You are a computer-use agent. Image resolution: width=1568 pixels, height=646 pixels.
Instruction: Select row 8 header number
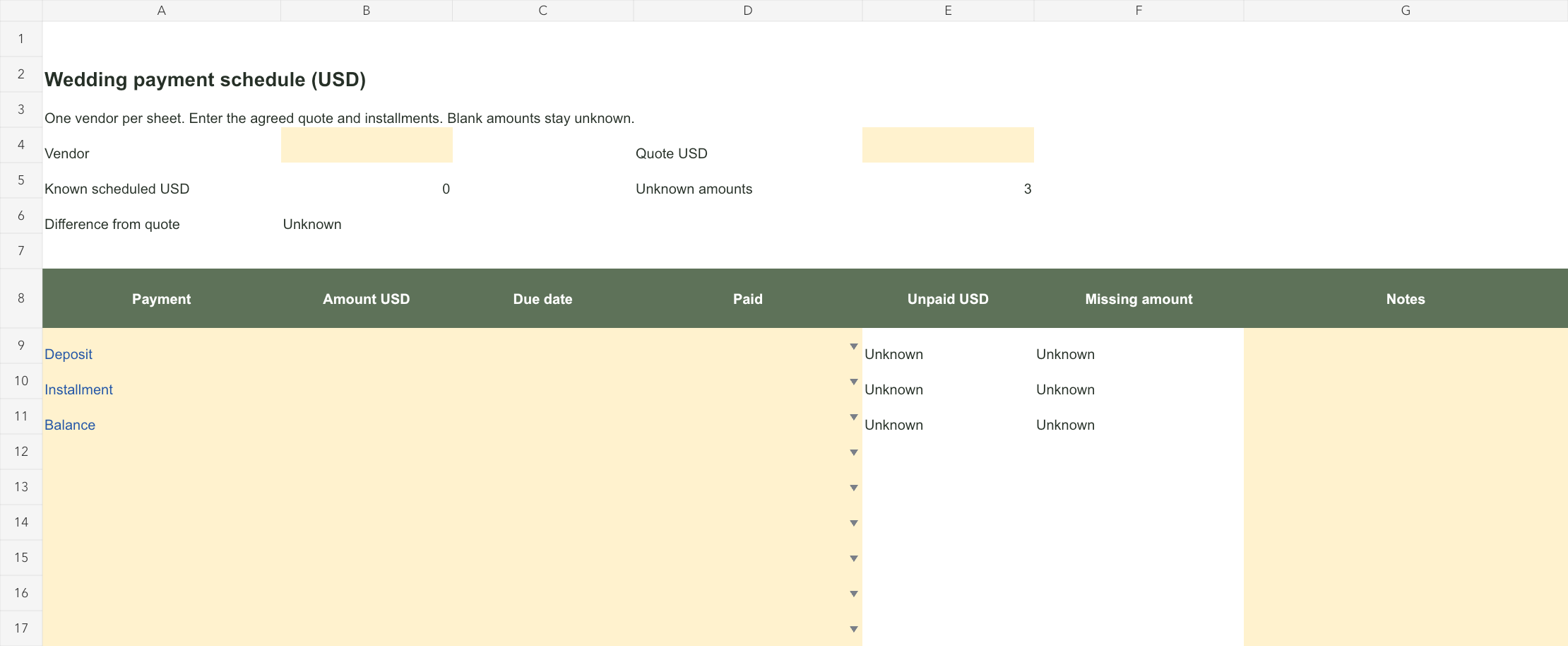click(21, 298)
